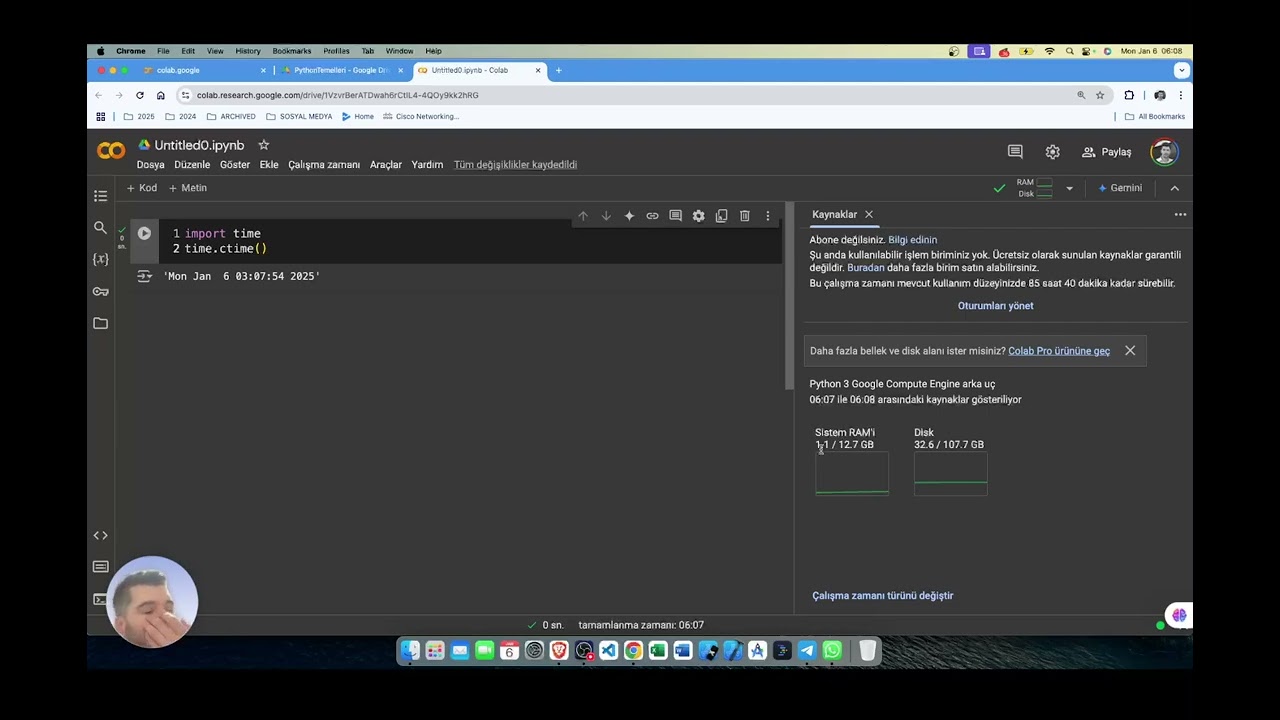Dismiss the Colab Pro upgrade banner
The height and width of the screenshot is (720, 1280).
pos(1130,351)
